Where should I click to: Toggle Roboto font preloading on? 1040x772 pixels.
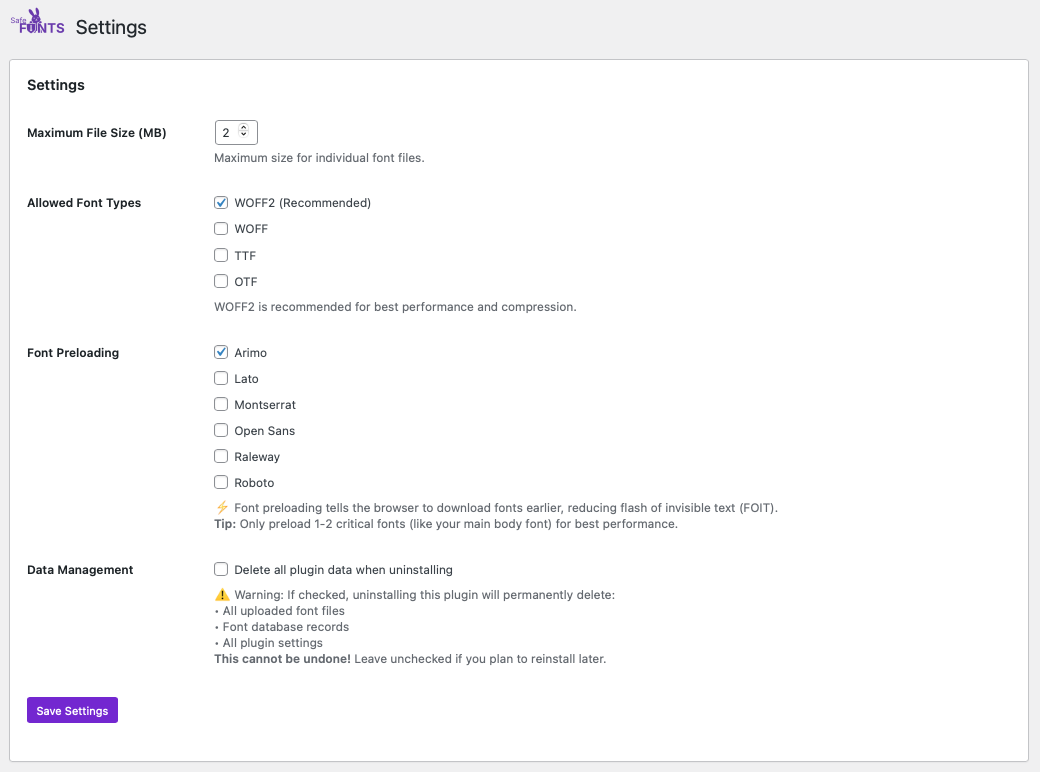[x=221, y=482]
